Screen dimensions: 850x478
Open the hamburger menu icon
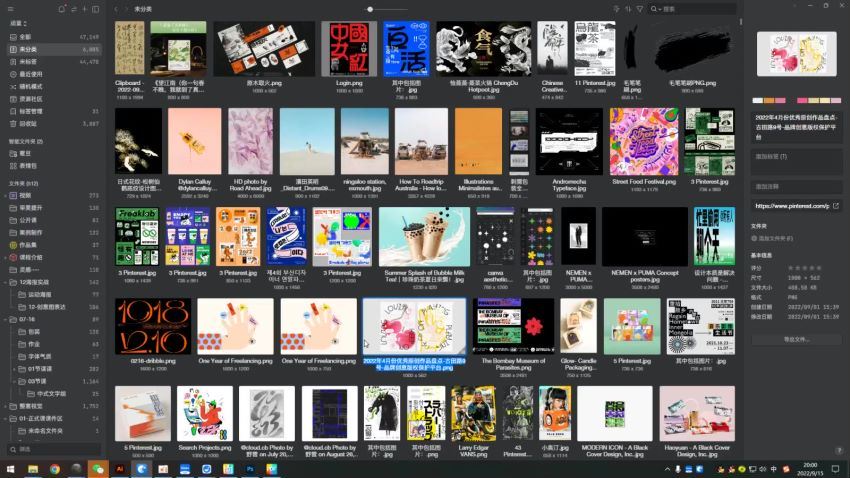[10, 9]
